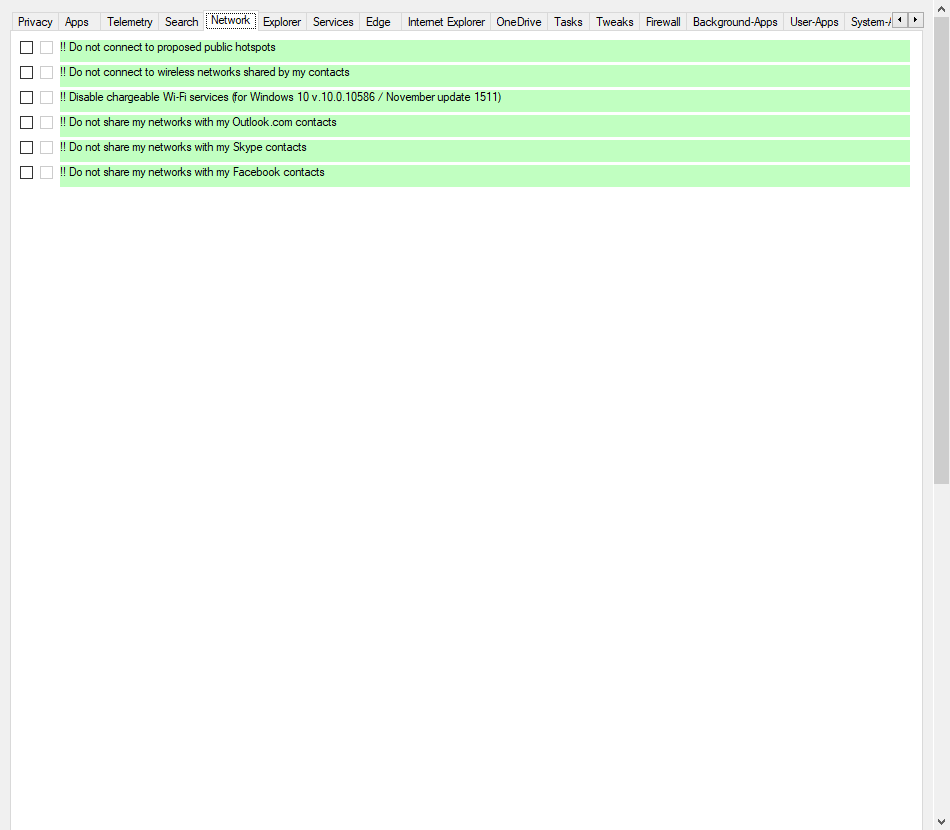The image size is (950, 830).
Task: Switch to the Services tab
Action: tap(333, 22)
